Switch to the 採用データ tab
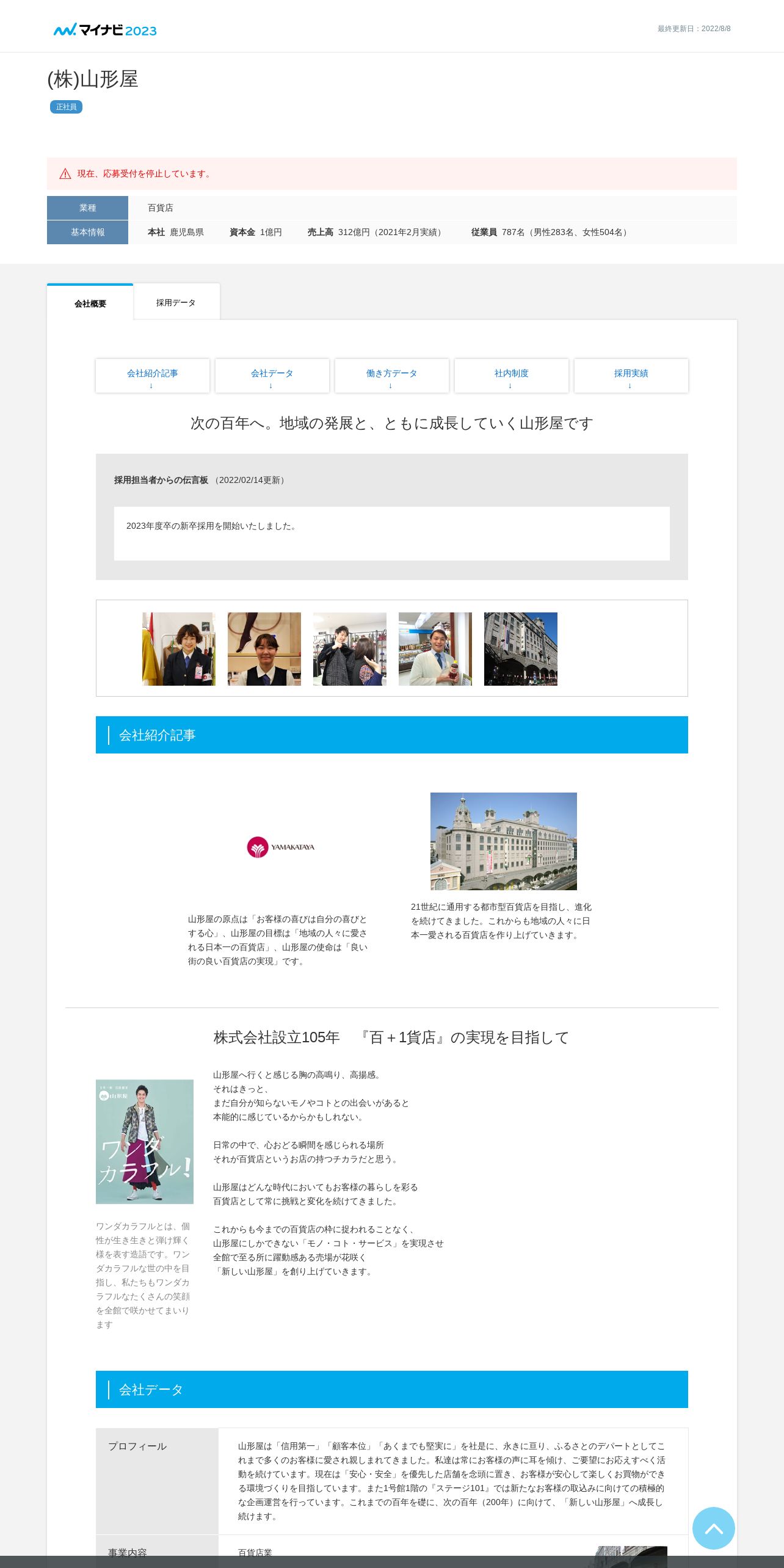This screenshot has width=784, height=1568. [176, 302]
